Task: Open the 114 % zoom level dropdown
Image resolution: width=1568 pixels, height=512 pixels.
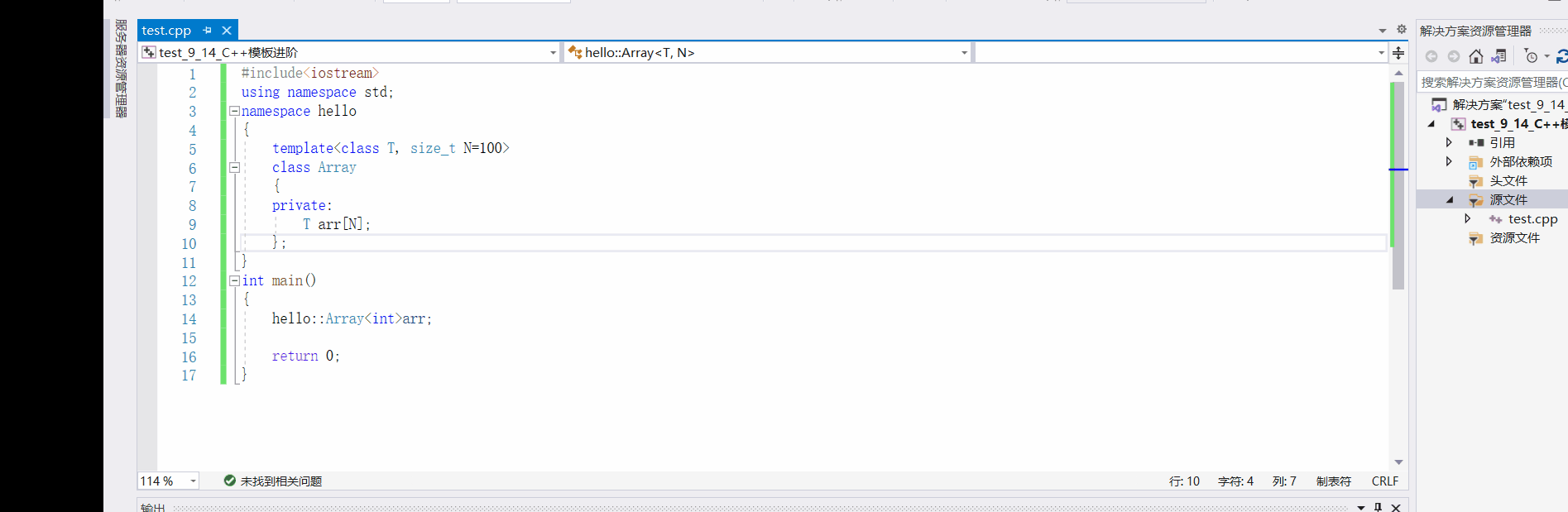Action: [x=193, y=481]
